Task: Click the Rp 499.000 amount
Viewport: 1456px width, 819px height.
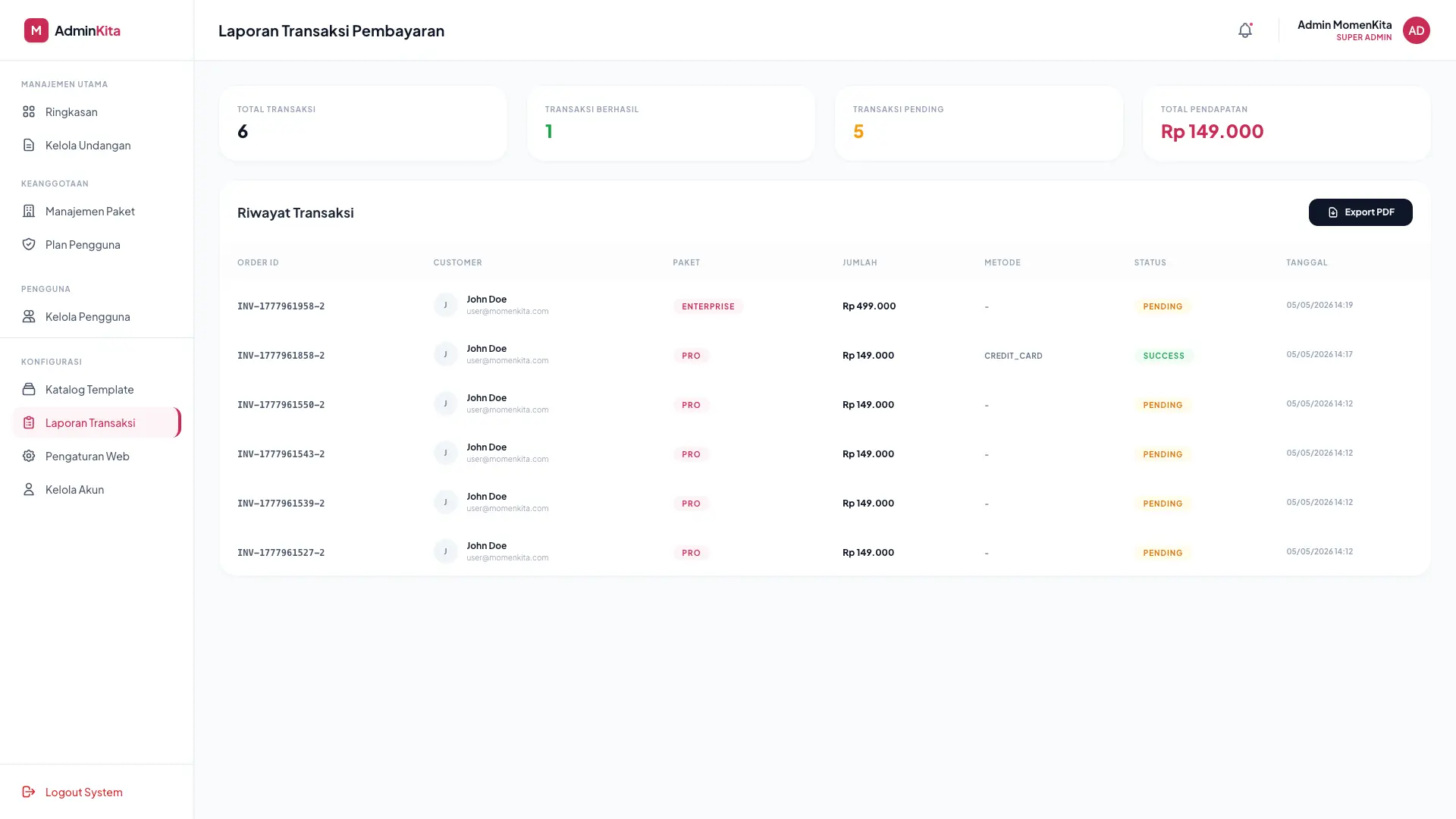Action: (869, 306)
